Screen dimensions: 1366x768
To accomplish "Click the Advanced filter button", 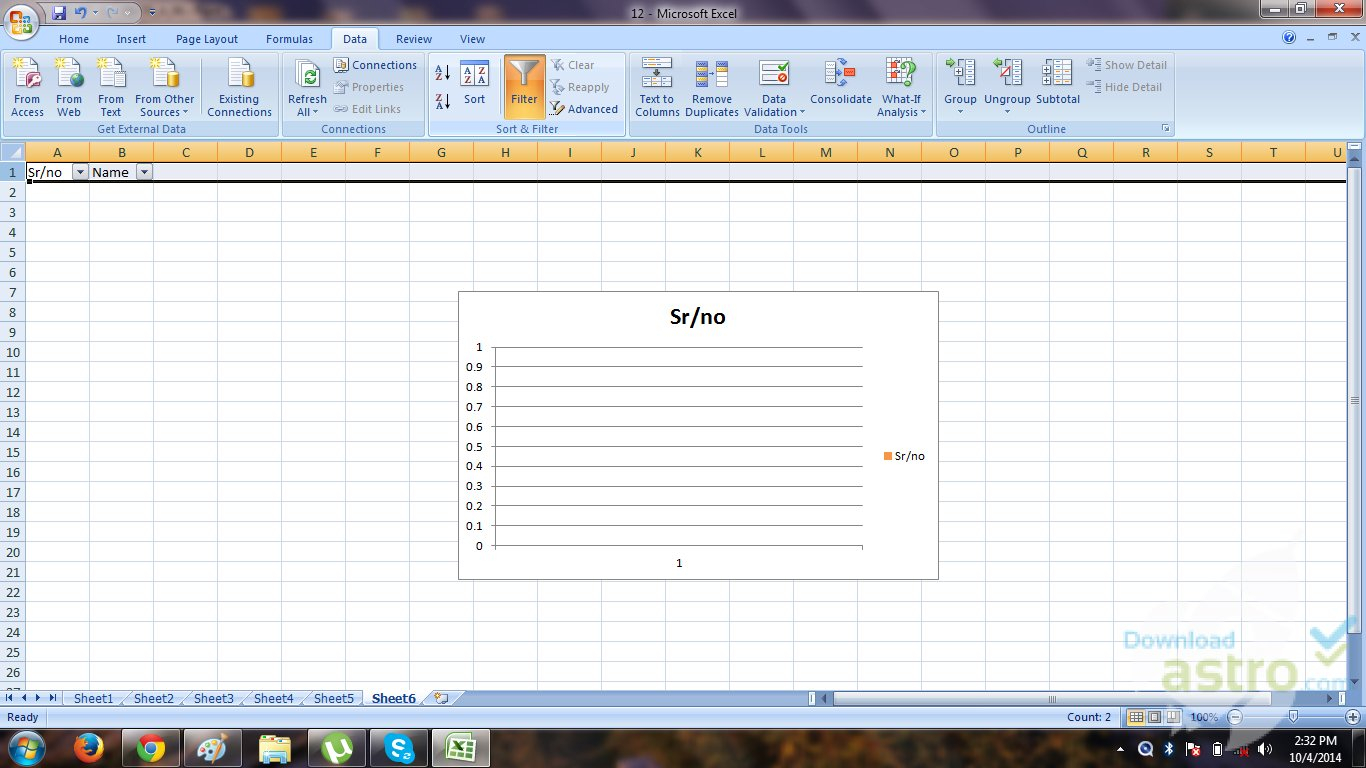I will pos(584,109).
